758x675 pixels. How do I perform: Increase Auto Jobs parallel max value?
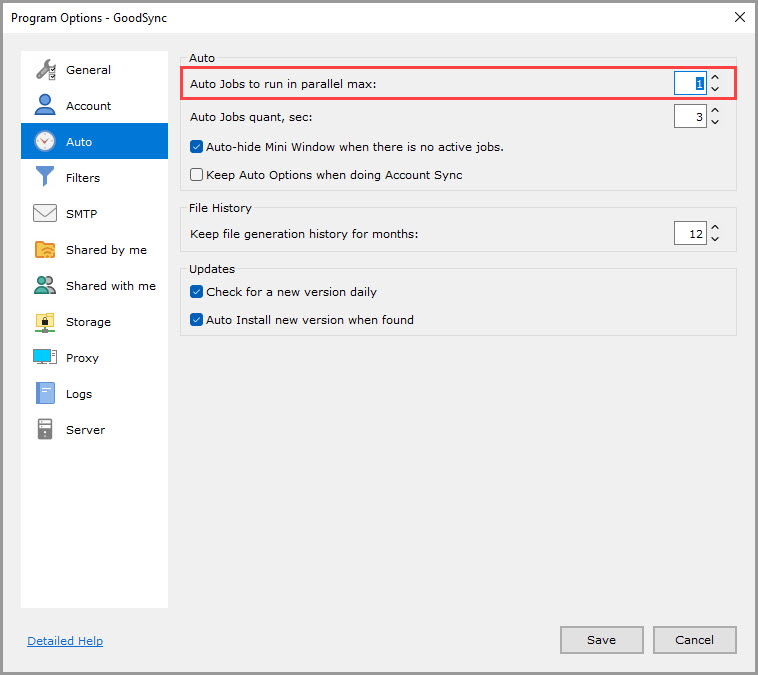click(715, 77)
